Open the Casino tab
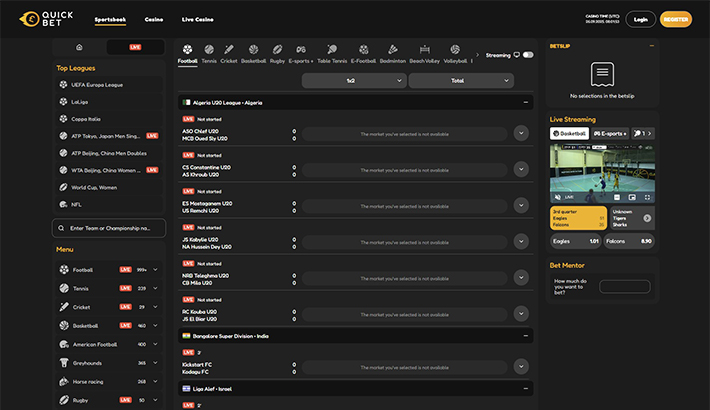This screenshot has height=410, width=710. click(154, 19)
